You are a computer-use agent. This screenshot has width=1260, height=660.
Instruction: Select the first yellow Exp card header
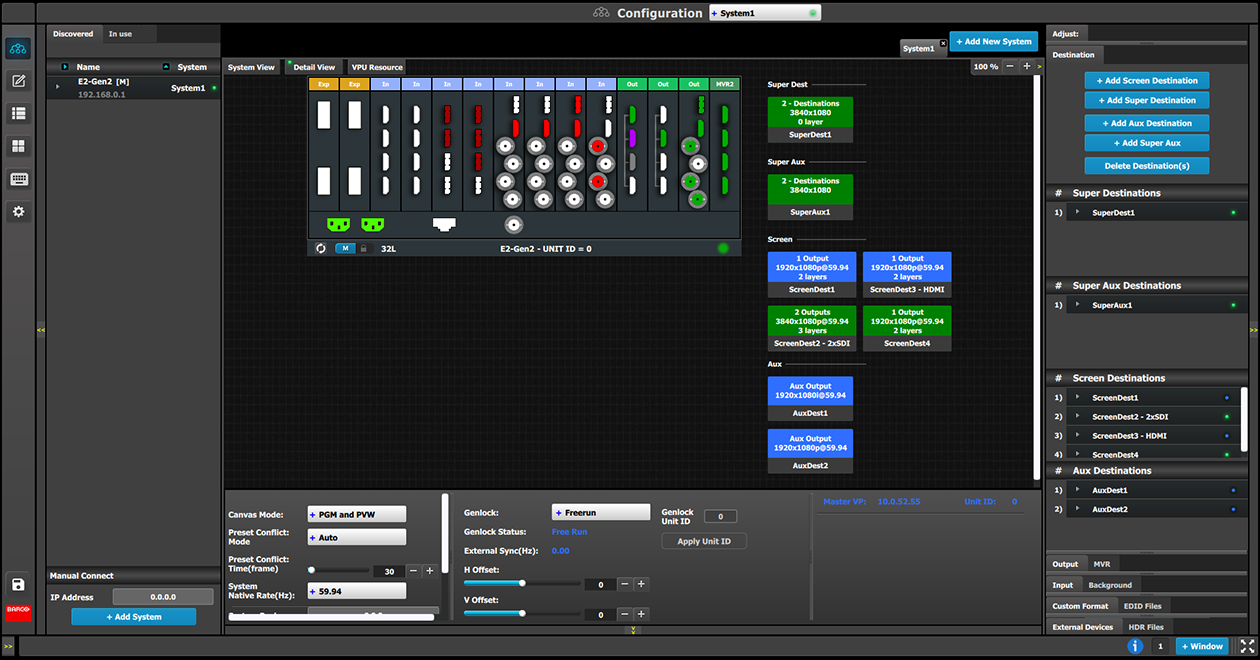(x=323, y=84)
